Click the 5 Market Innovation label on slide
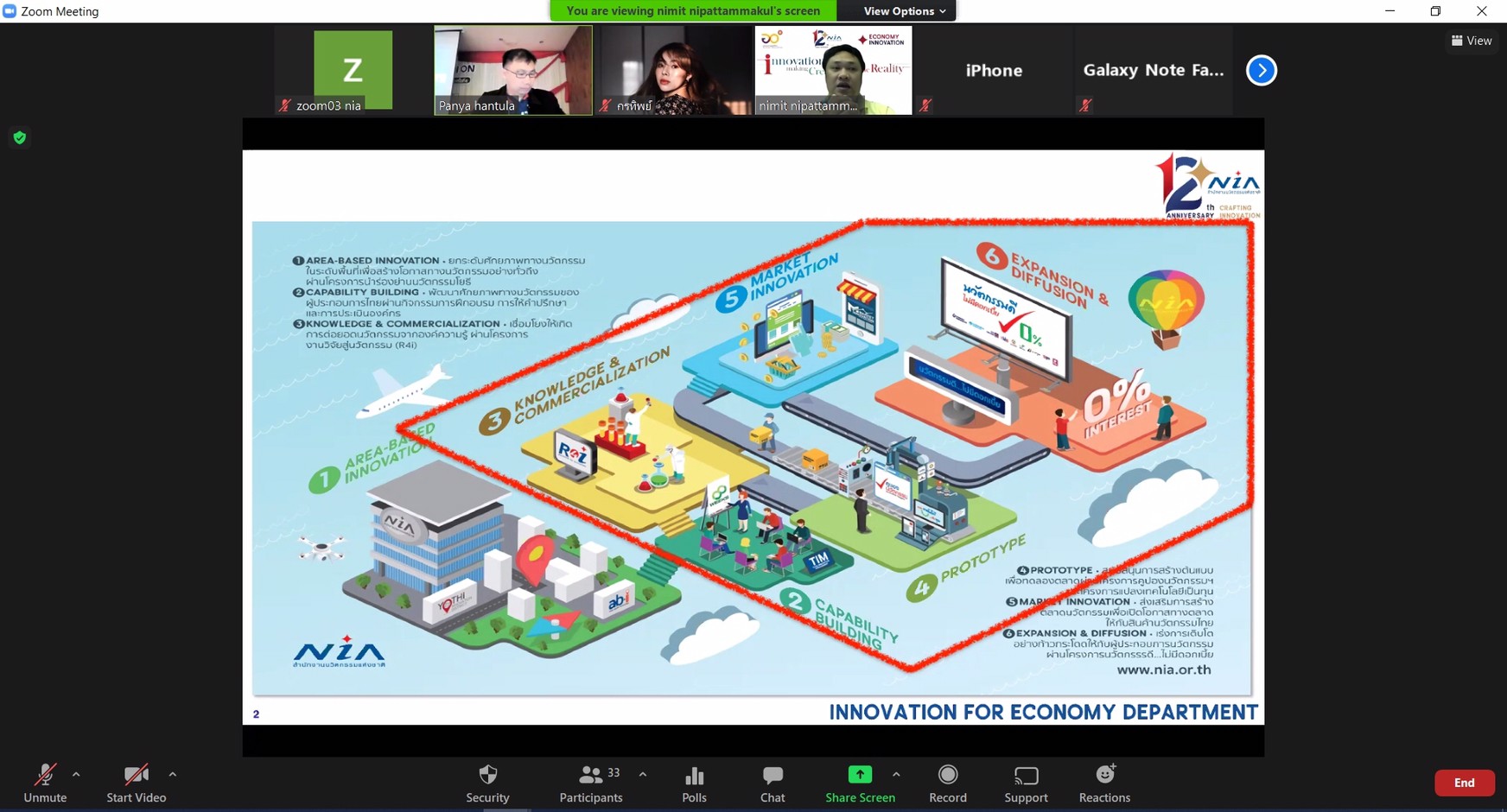 pyautogui.click(x=776, y=282)
